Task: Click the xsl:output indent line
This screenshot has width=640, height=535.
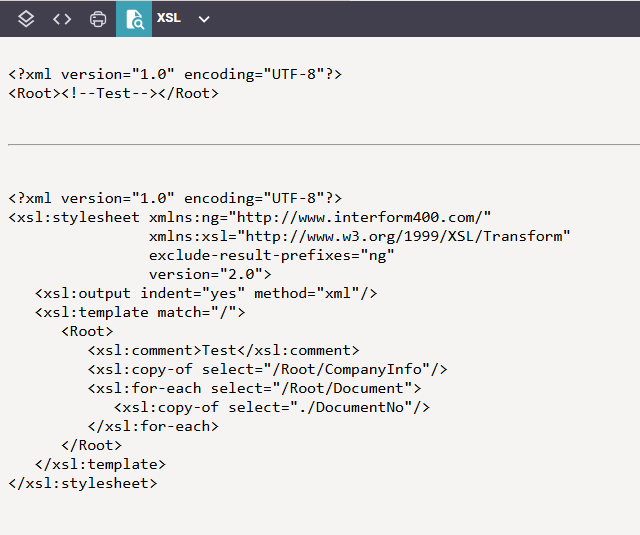Action: 206,293
